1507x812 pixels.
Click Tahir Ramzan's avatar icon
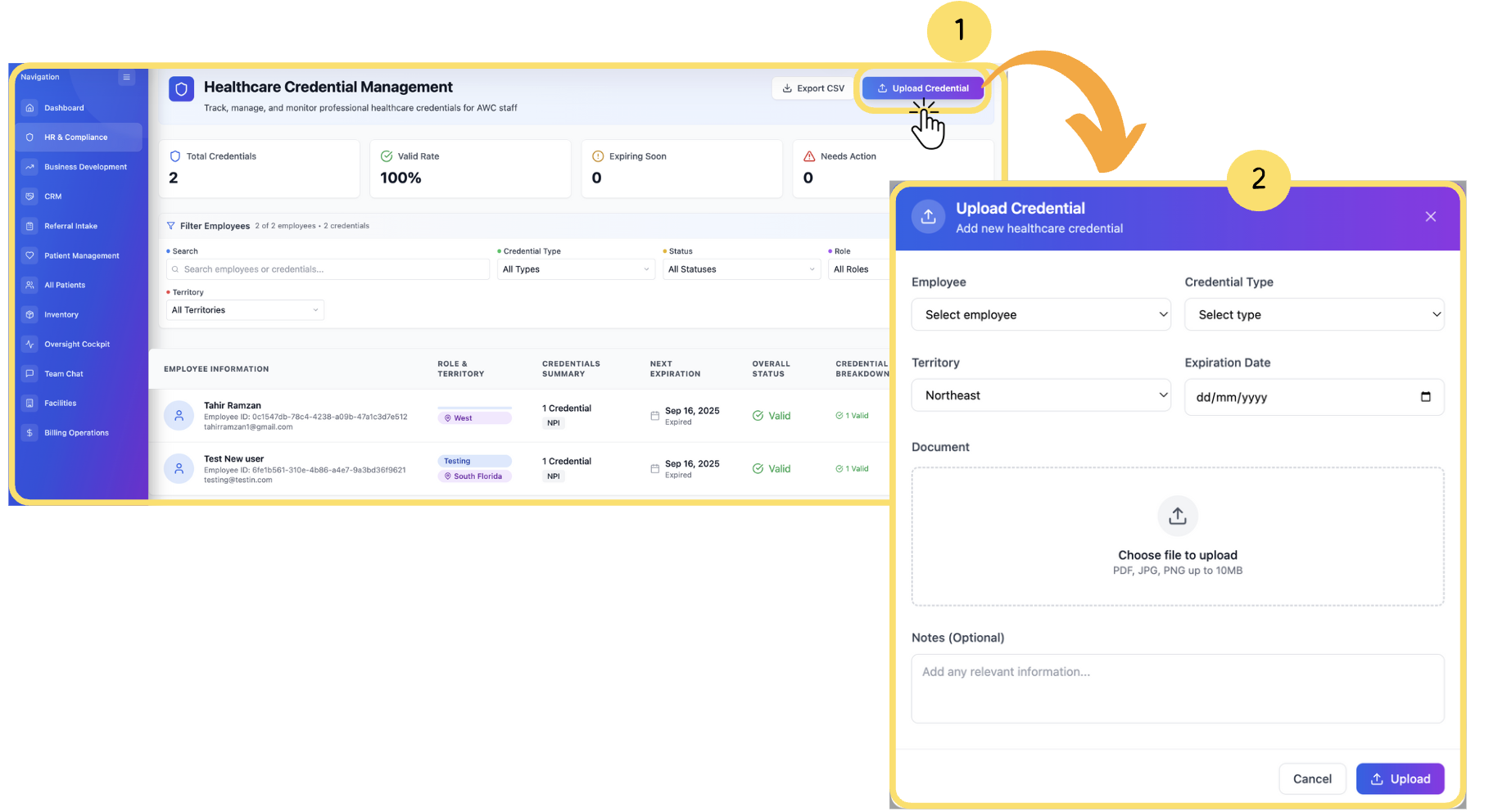179,416
